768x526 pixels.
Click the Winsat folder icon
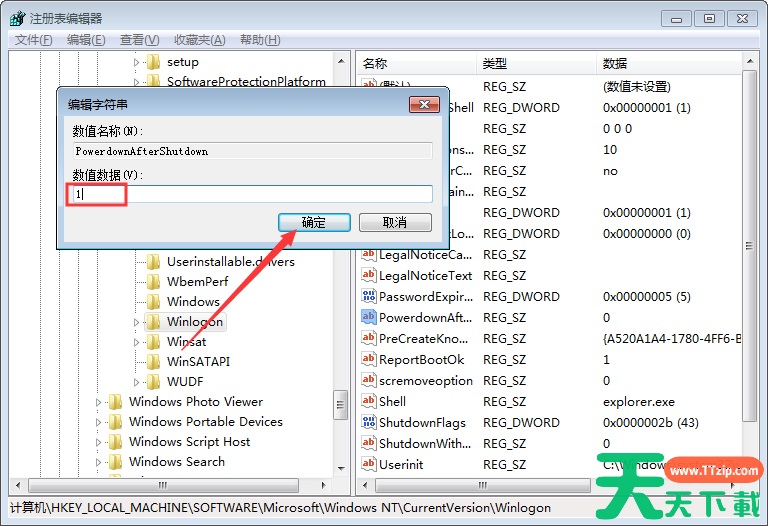[153, 342]
